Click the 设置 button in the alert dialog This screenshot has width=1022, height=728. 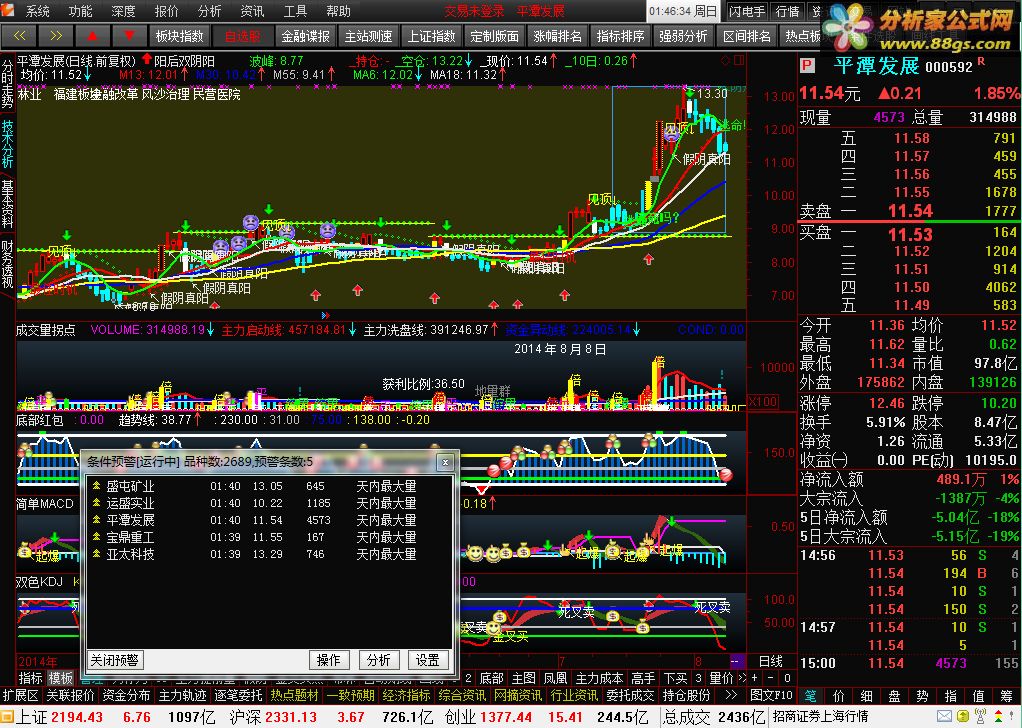[428, 660]
